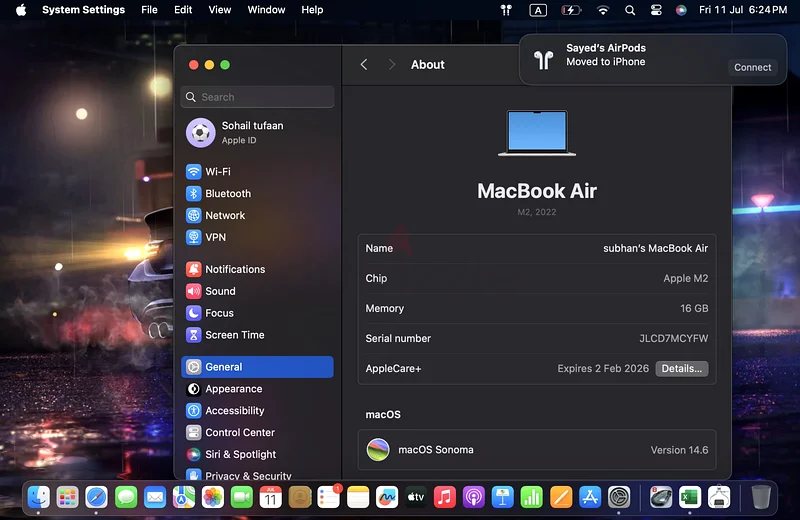Image resolution: width=800 pixels, height=520 pixels.
Task: Open the Window menu
Action: click(266, 10)
